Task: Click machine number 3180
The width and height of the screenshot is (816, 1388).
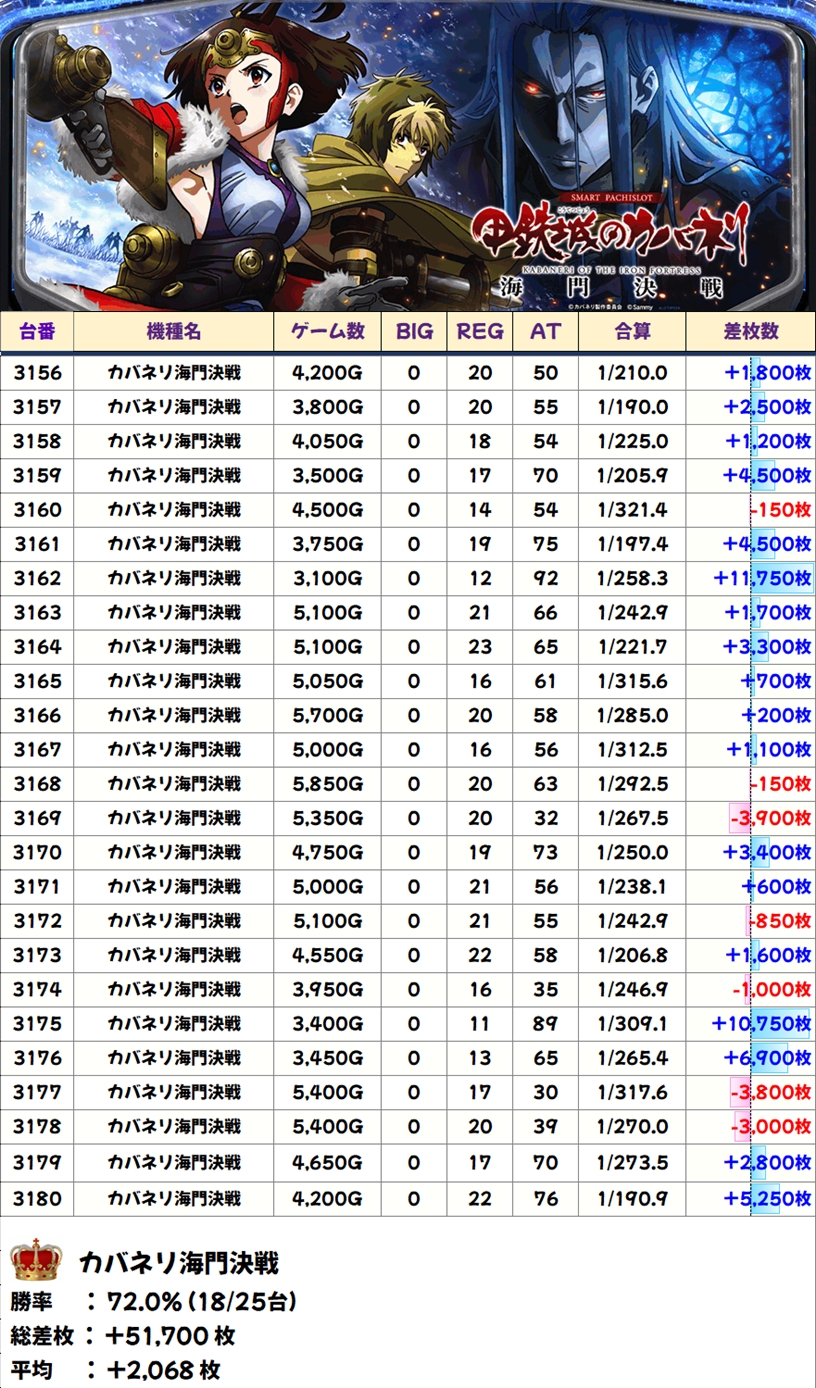Action: [x=37, y=1198]
